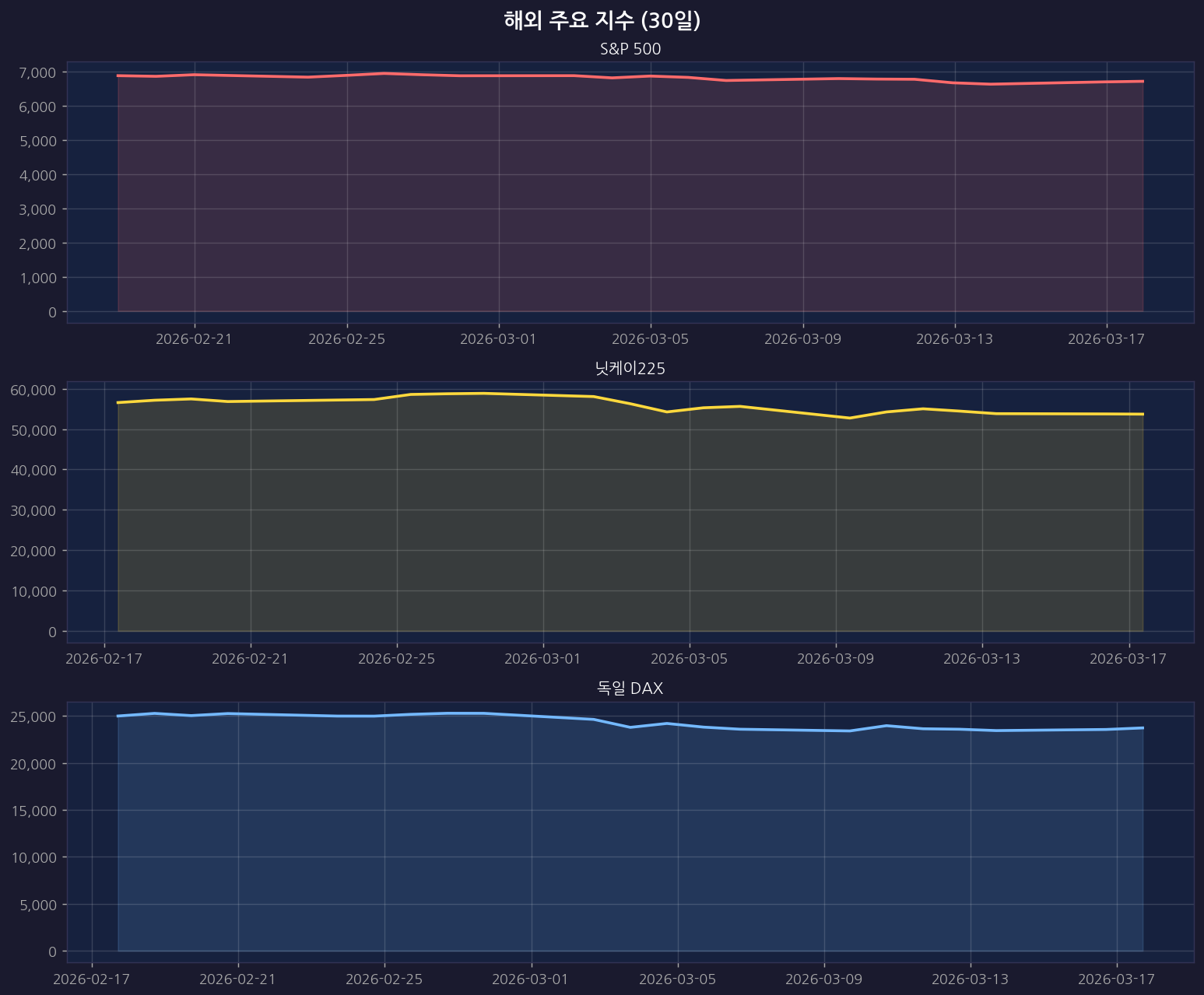Click 3,000 on the S&P 500 y-axis
Viewport: 1204px width, 995px height.
37,209
